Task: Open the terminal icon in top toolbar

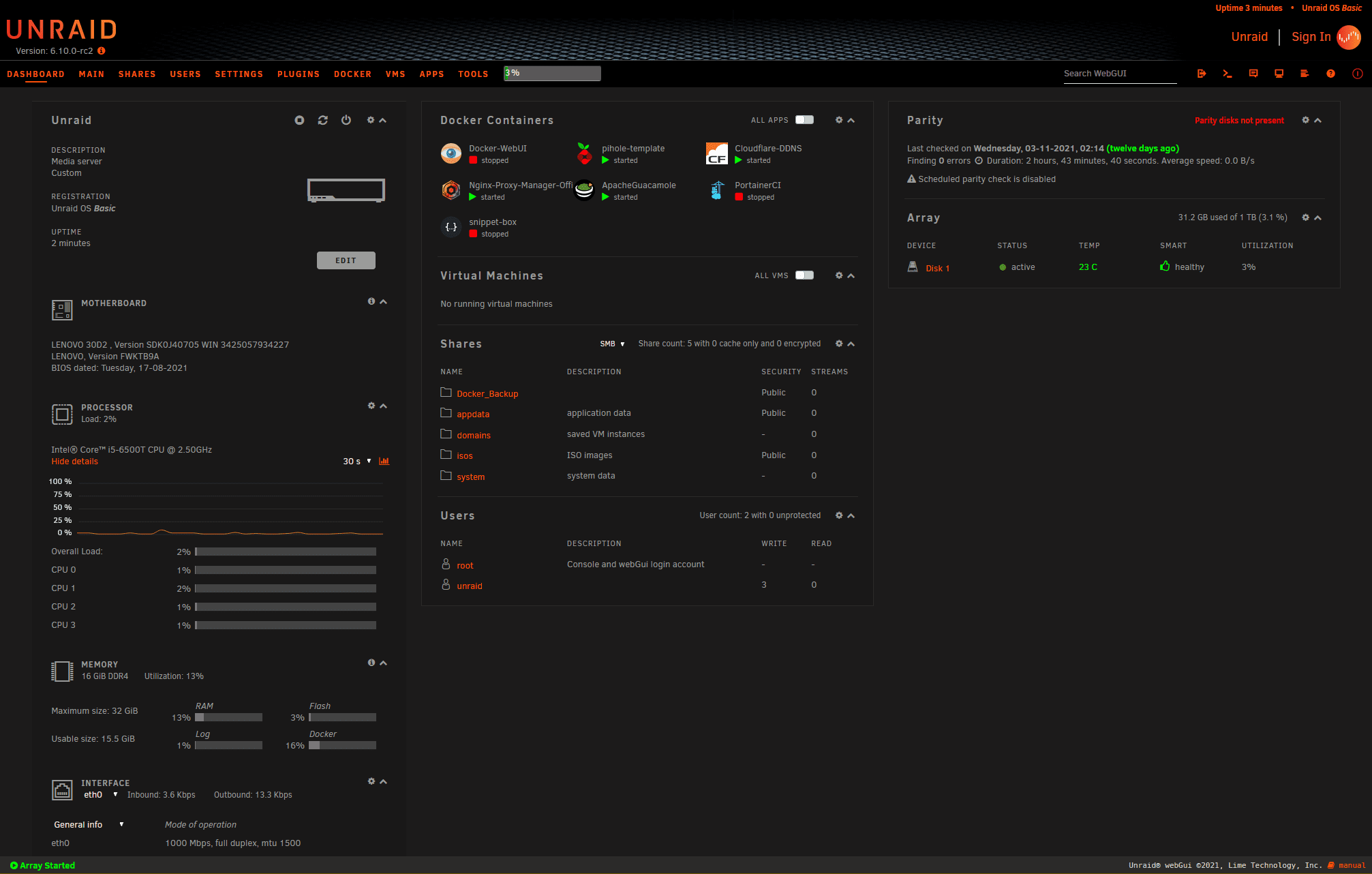Action: (1228, 74)
